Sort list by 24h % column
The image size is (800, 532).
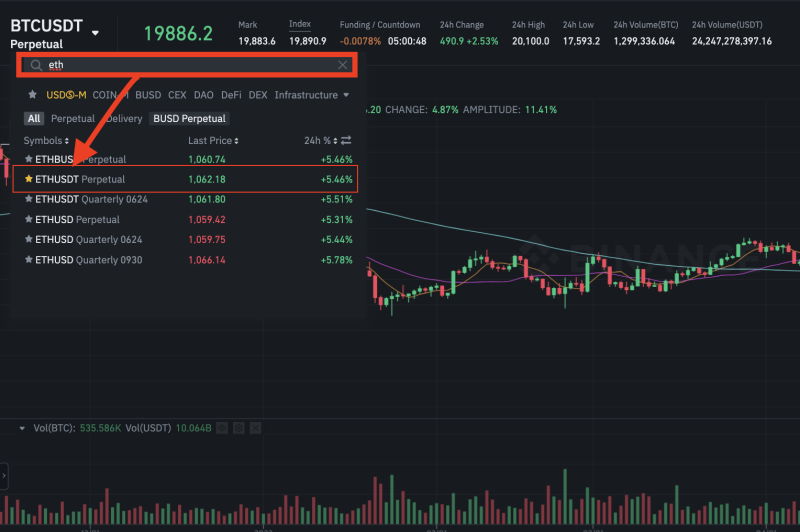click(320, 140)
